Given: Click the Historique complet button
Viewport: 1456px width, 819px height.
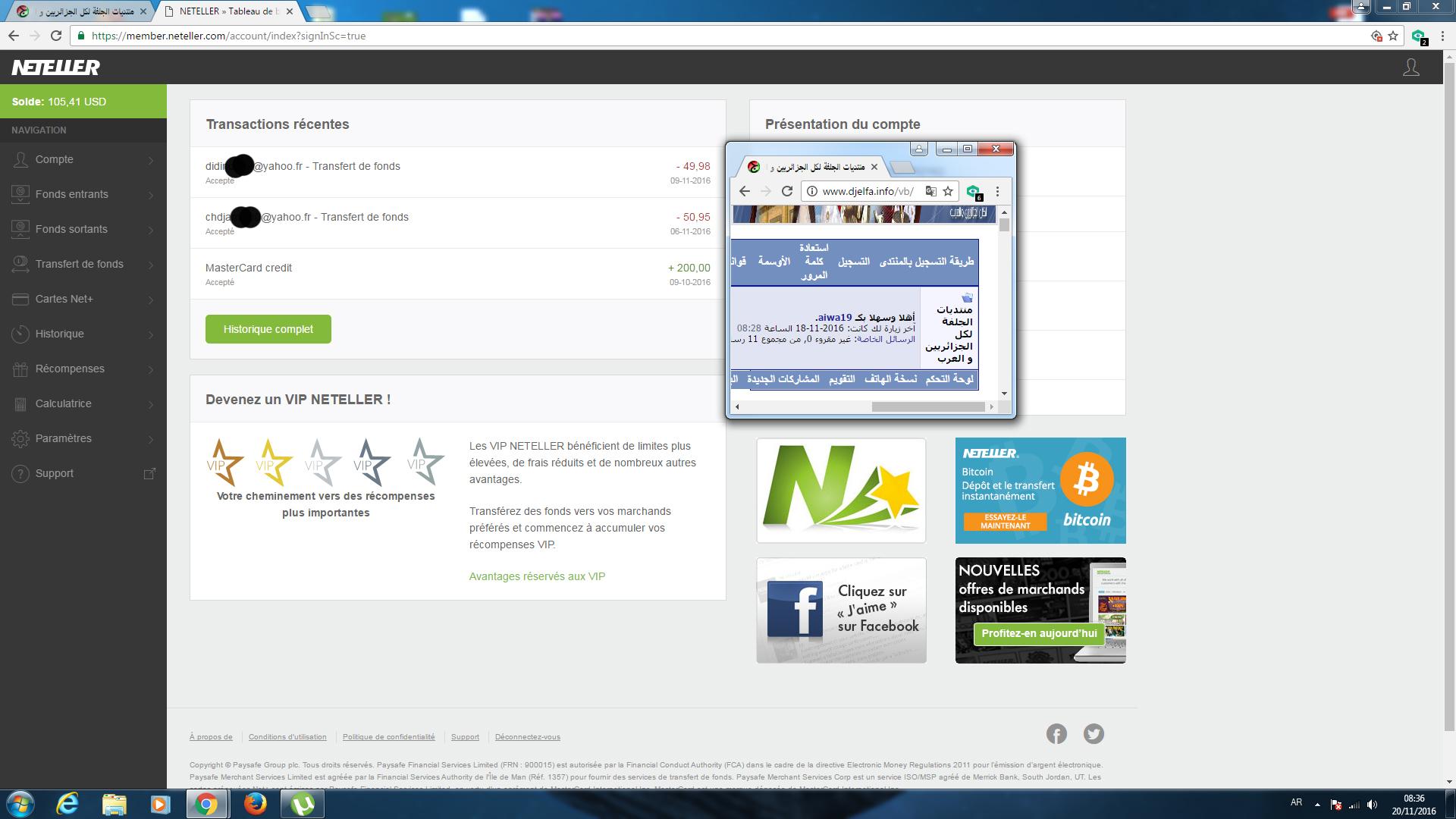Looking at the screenshot, I should point(268,329).
